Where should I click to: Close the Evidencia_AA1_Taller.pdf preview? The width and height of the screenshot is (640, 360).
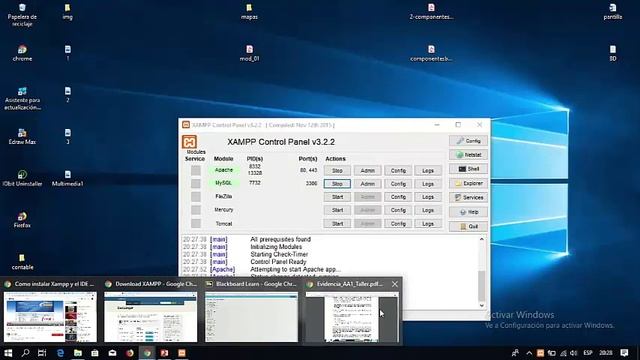pyautogui.click(x=395, y=284)
